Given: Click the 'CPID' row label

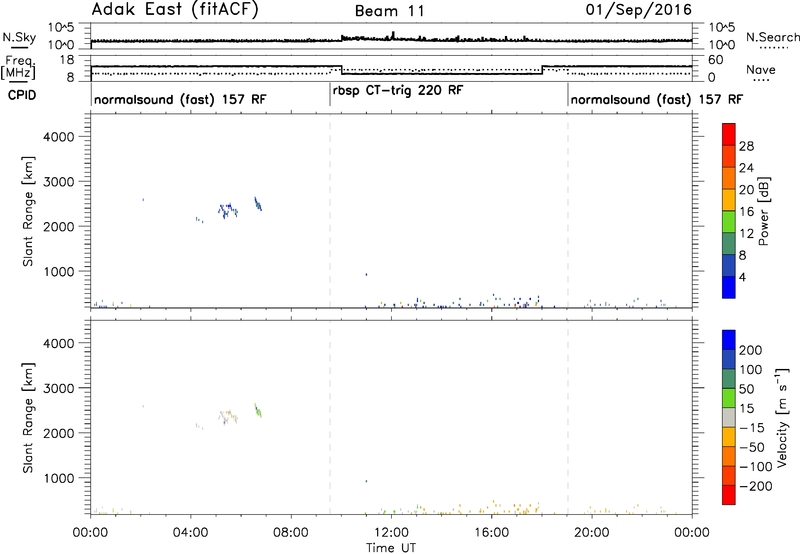Looking at the screenshot, I should click(x=22, y=95).
